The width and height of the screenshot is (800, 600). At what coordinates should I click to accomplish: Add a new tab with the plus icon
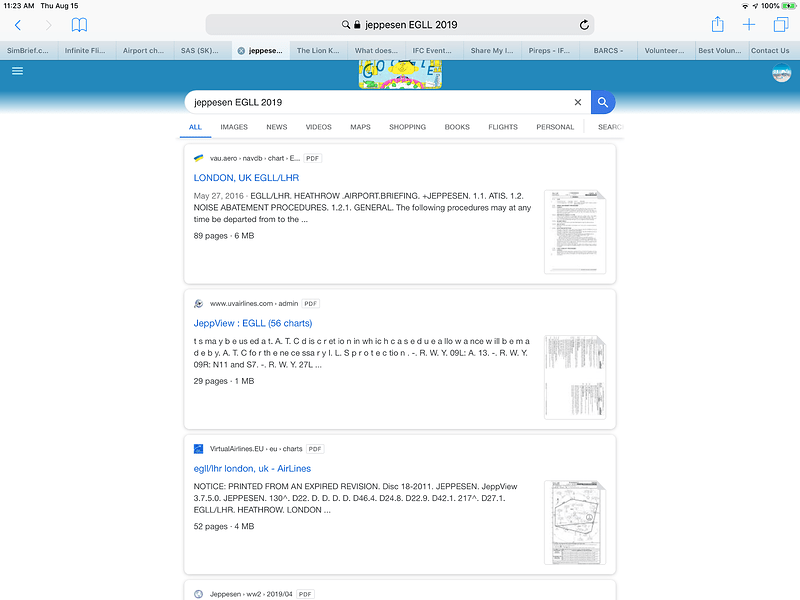pos(748,24)
